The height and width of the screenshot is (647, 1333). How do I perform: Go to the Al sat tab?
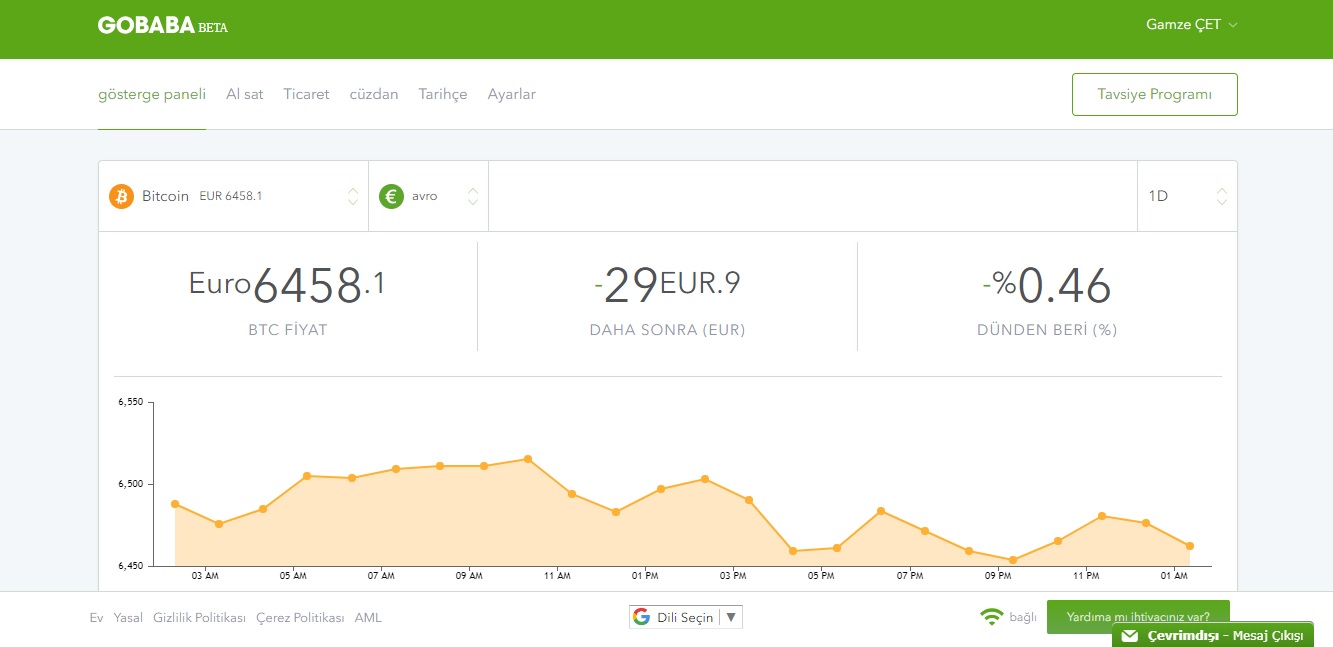pos(245,94)
